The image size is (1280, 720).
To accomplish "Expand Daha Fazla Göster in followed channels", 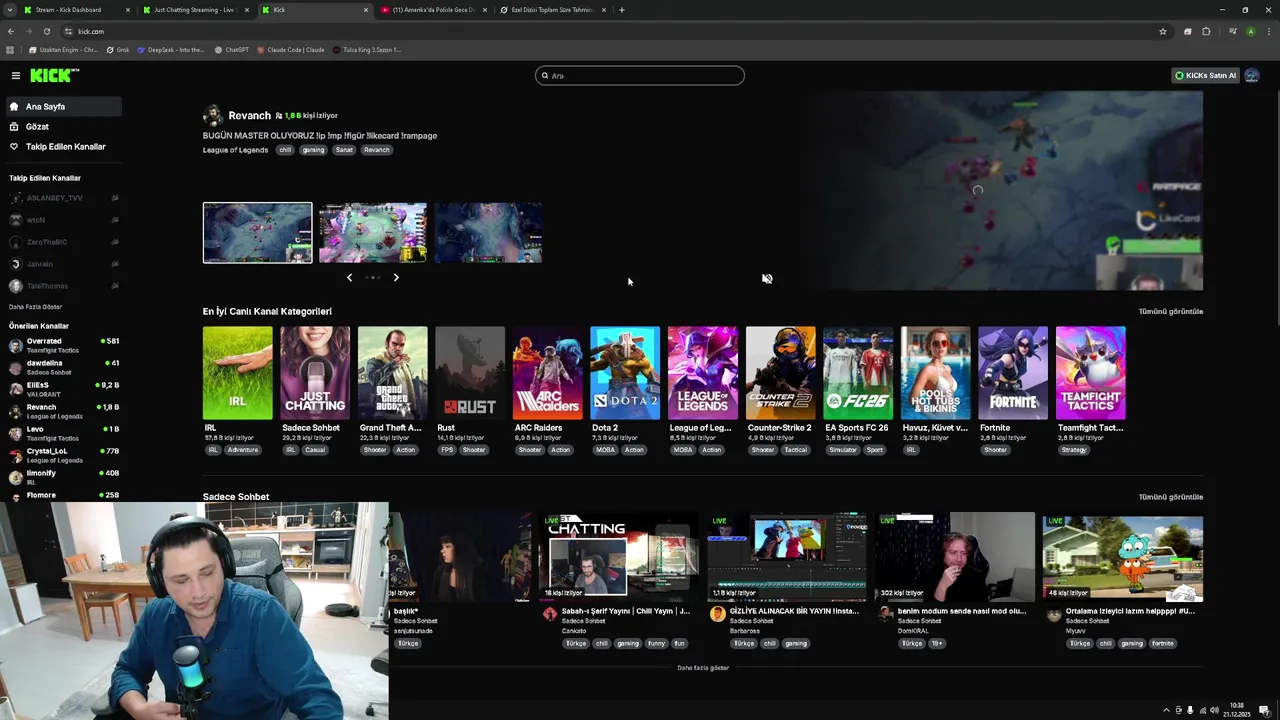I will [x=36, y=307].
